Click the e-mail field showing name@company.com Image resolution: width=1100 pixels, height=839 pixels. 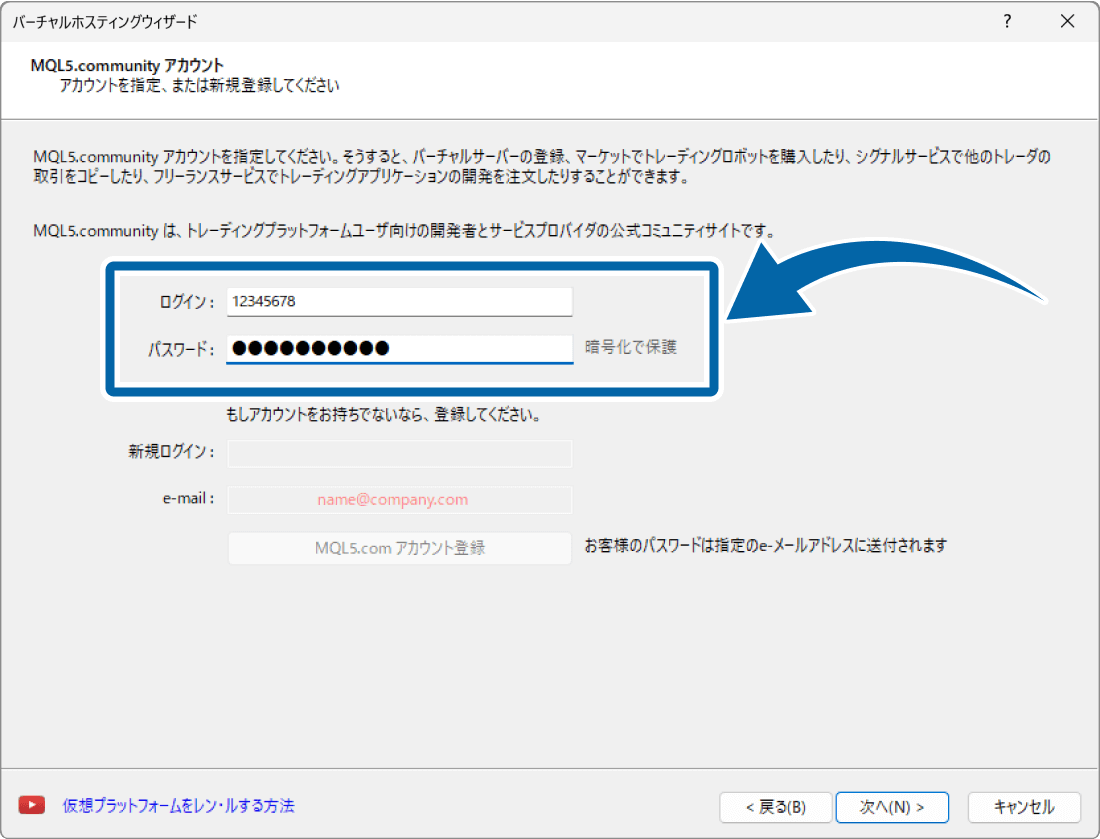[400, 499]
